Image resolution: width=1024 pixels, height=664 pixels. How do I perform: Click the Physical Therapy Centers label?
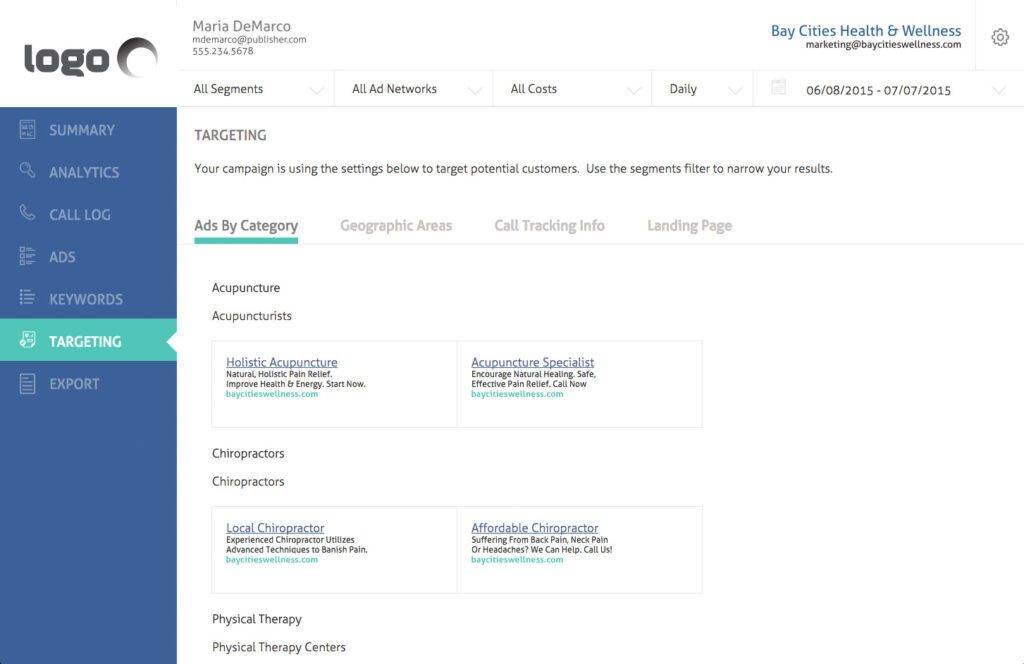click(278, 648)
